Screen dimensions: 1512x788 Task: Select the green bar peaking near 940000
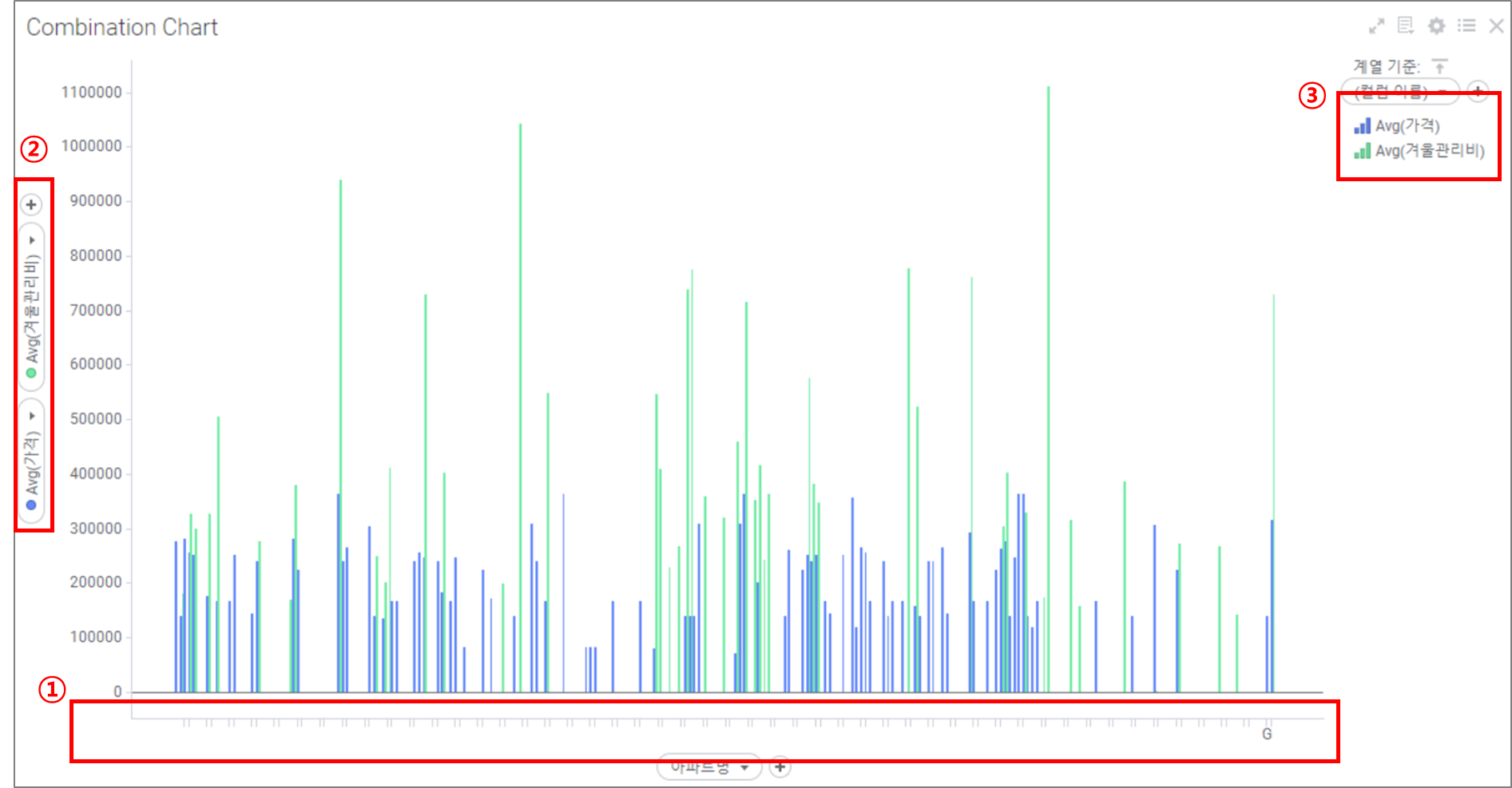coord(340,435)
